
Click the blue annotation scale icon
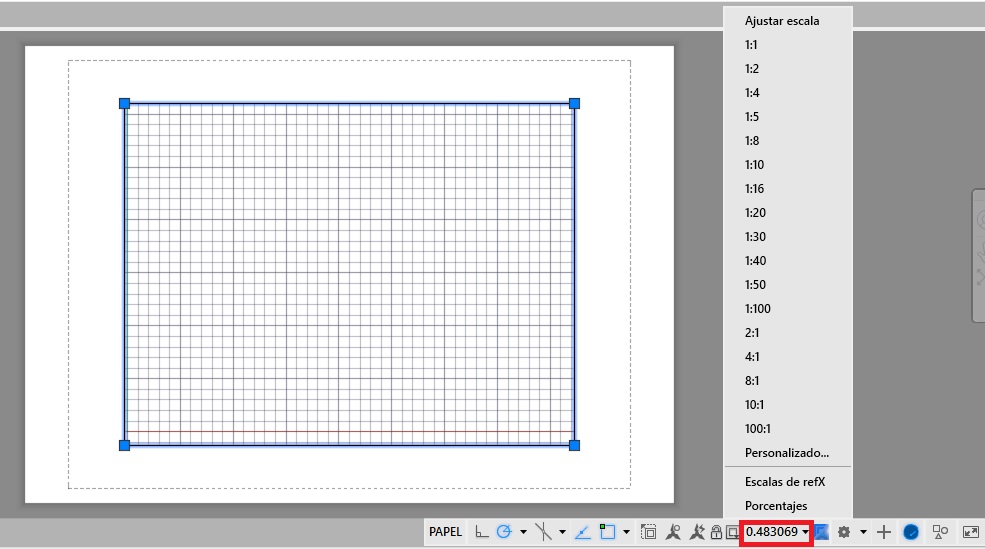pos(822,532)
